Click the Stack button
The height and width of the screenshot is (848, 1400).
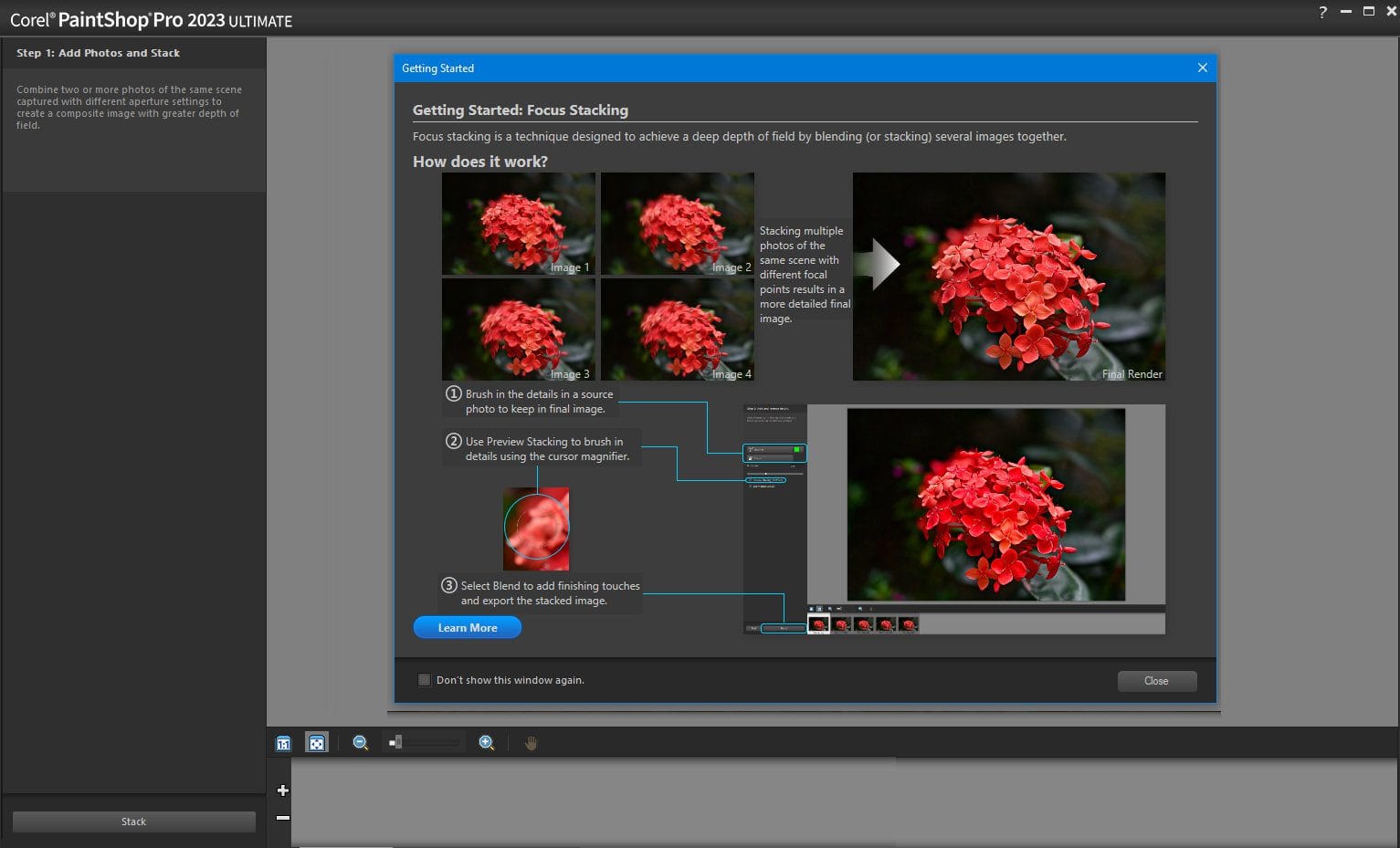(x=133, y=821)
